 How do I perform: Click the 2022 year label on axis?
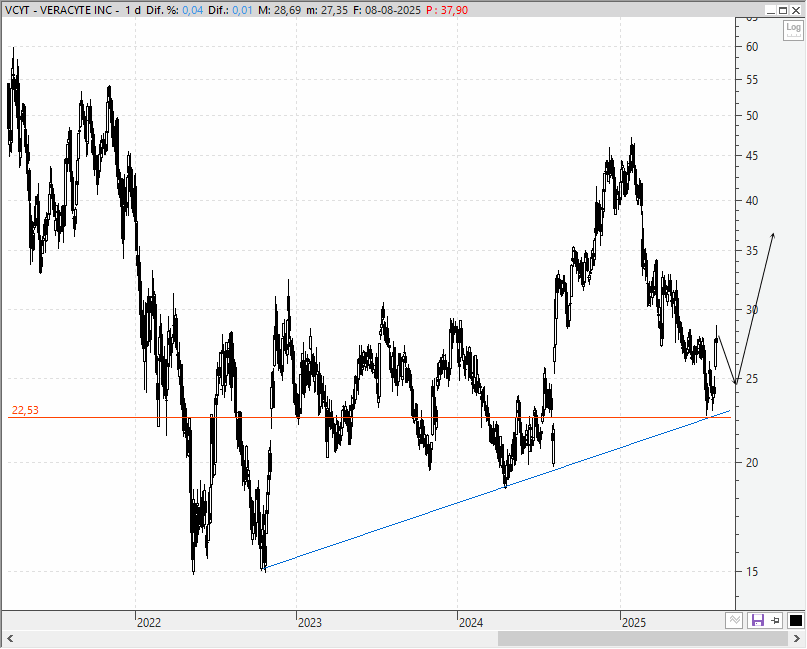point(149,623)
